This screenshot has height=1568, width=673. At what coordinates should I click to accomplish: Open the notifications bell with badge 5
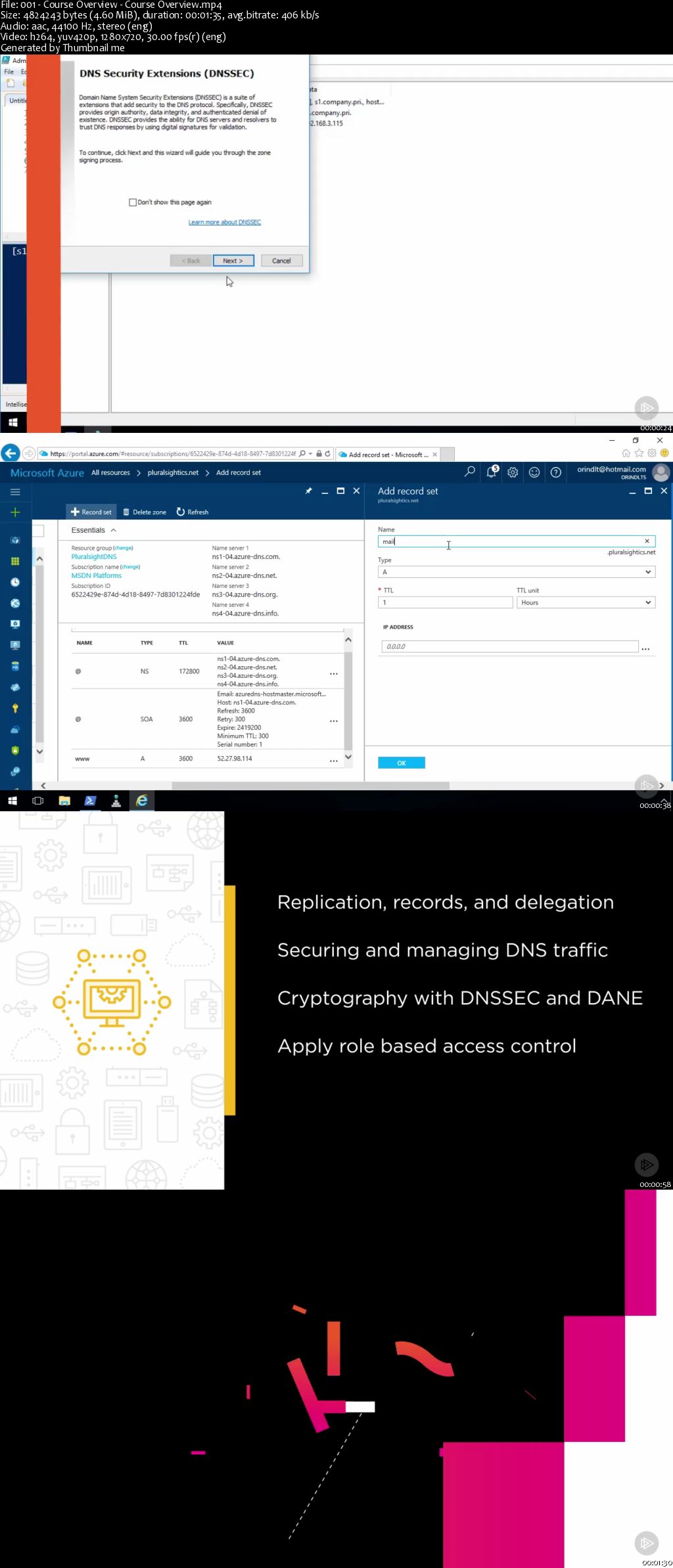point(492,472)
